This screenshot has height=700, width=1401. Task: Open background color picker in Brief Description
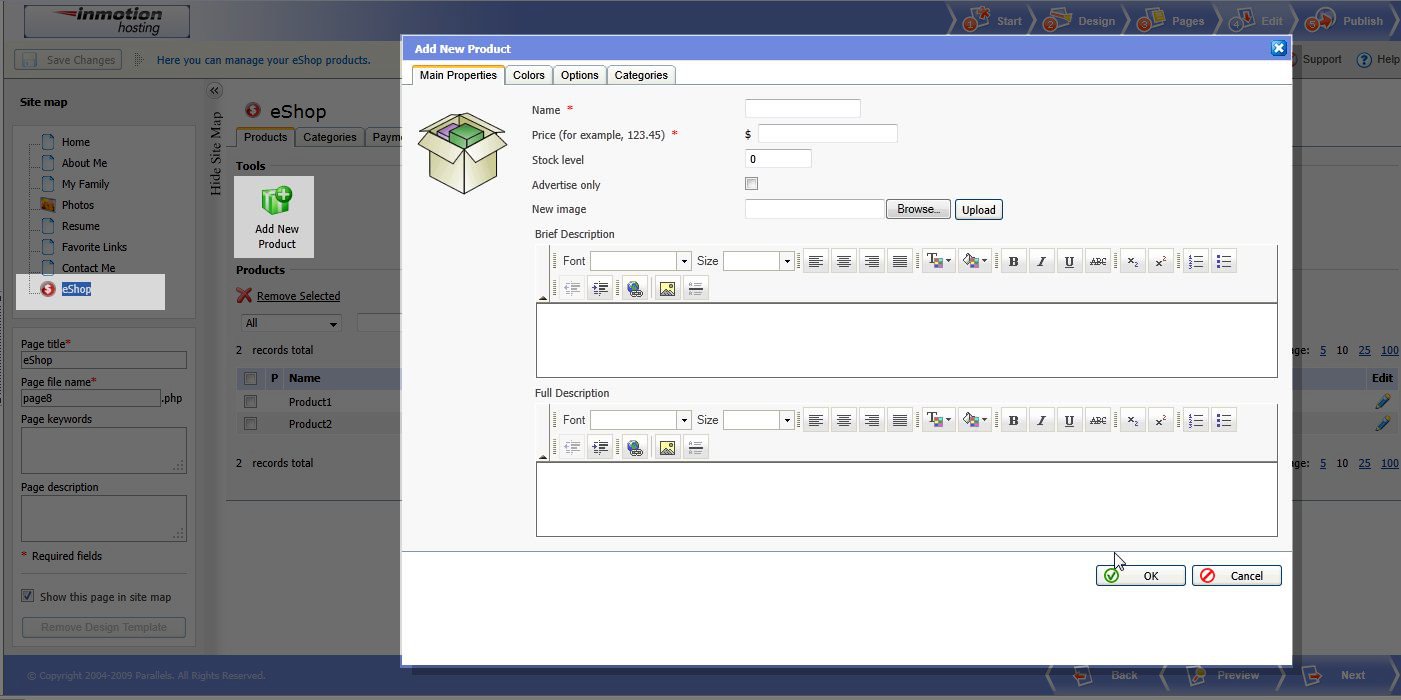974,262
